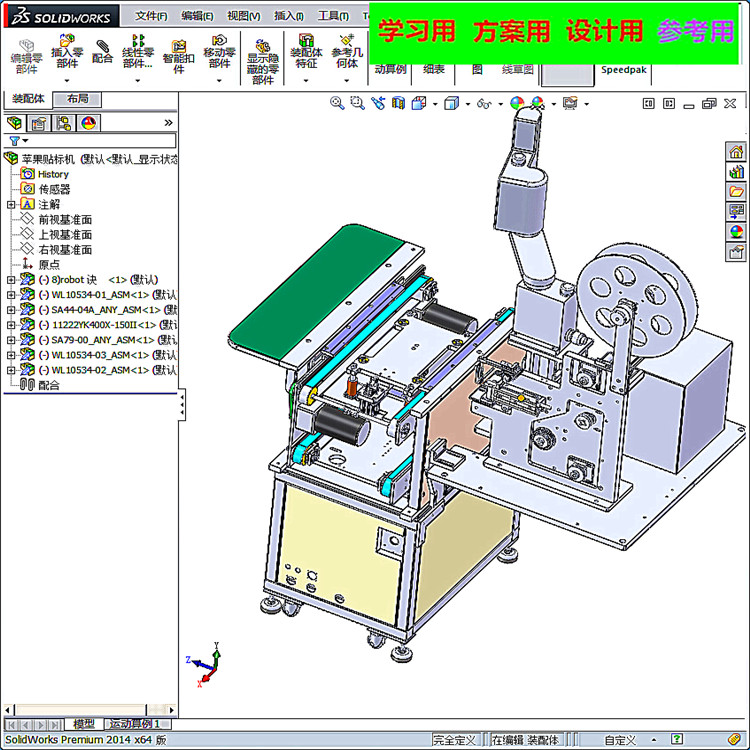
Task: Expand WL10534-02_ASM<1> tree node
Action: point(11,370)
